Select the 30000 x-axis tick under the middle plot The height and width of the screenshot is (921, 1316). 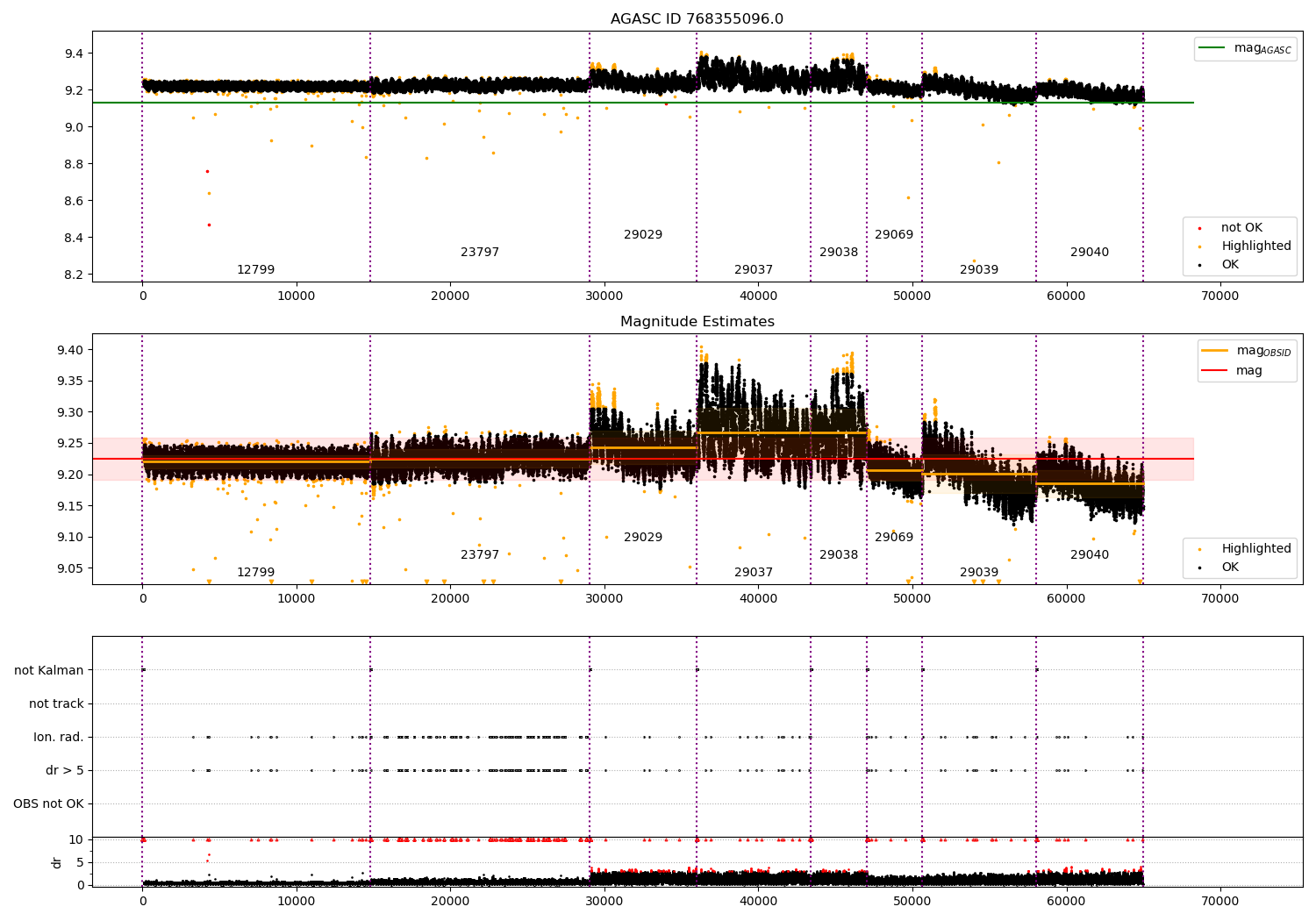pyautogui.click(x=604, y=599)
